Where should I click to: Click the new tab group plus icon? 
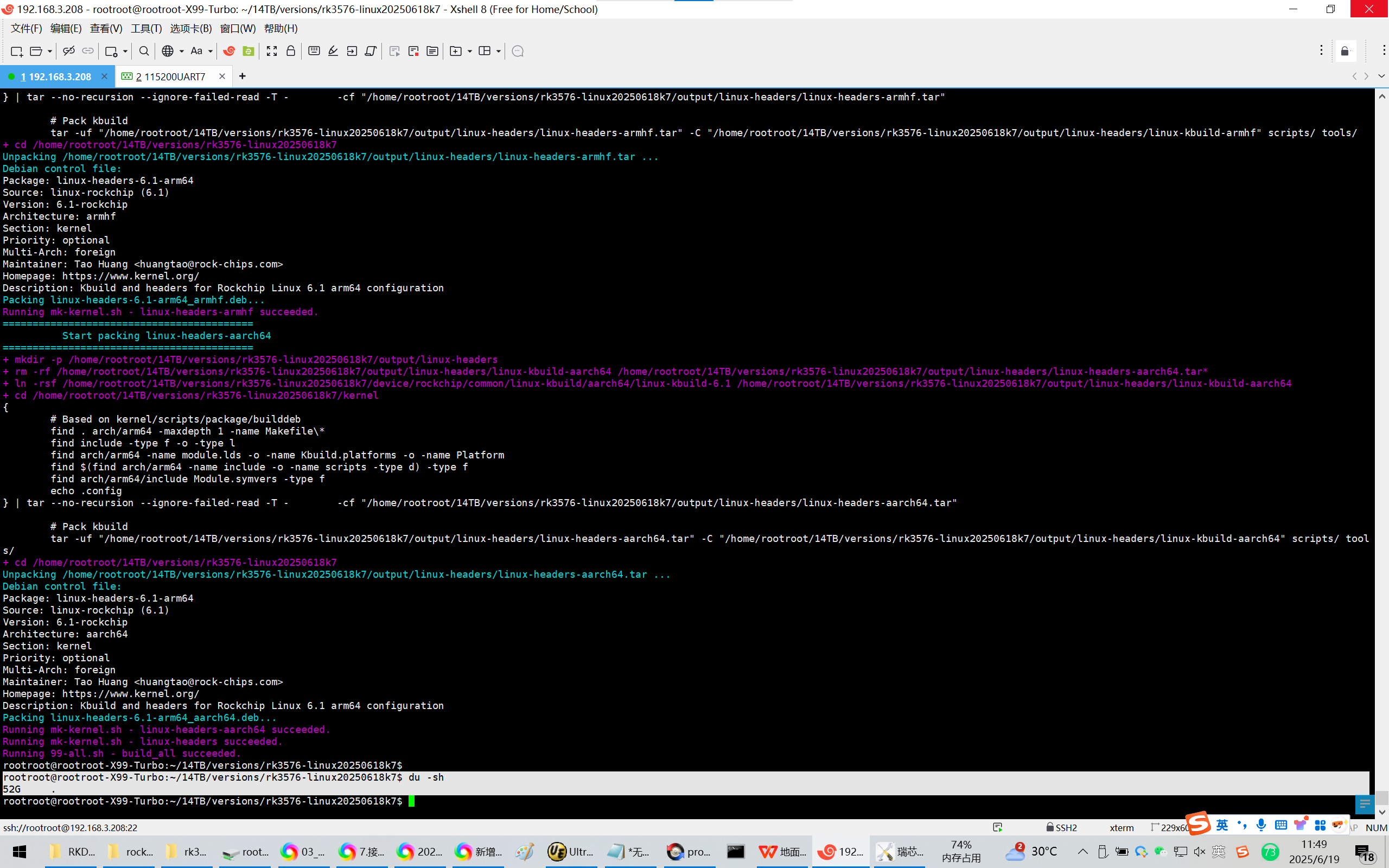click(x=456, y=52)
